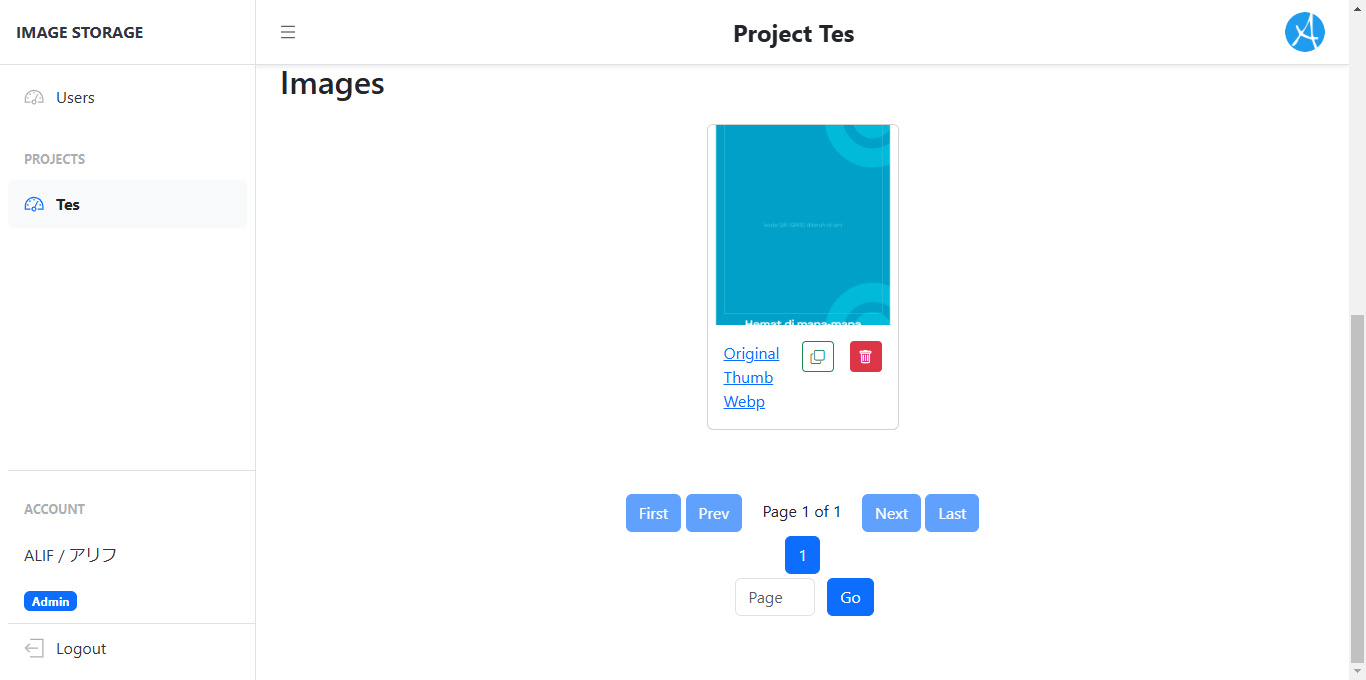The height and width of the screenshot is (680, 1366).
Task: Click the Tes project speedometer icon
Action: 34,205
